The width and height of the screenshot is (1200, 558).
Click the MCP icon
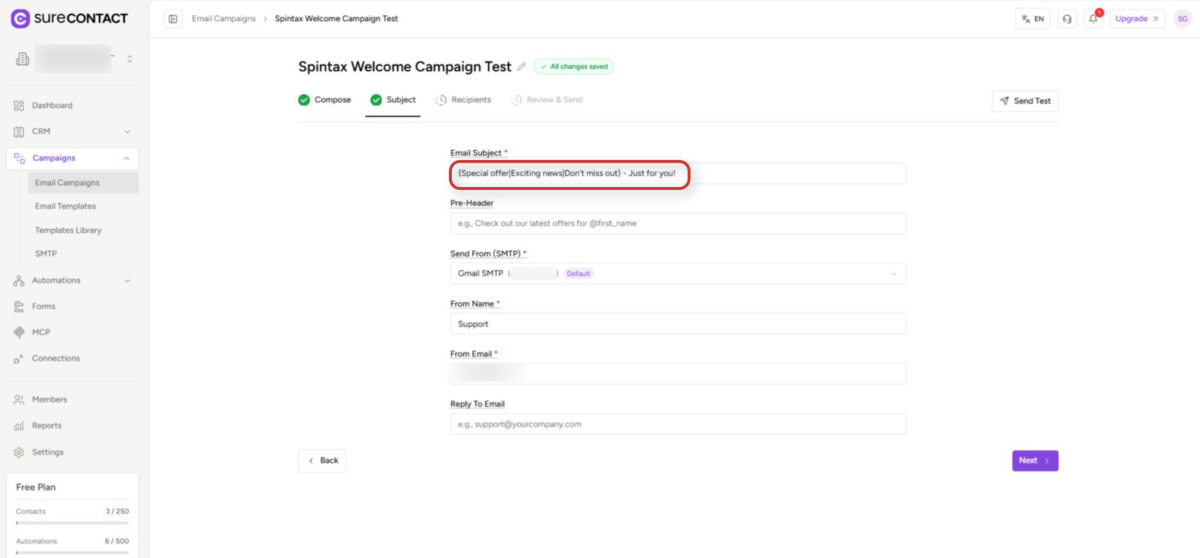(20, 332)
